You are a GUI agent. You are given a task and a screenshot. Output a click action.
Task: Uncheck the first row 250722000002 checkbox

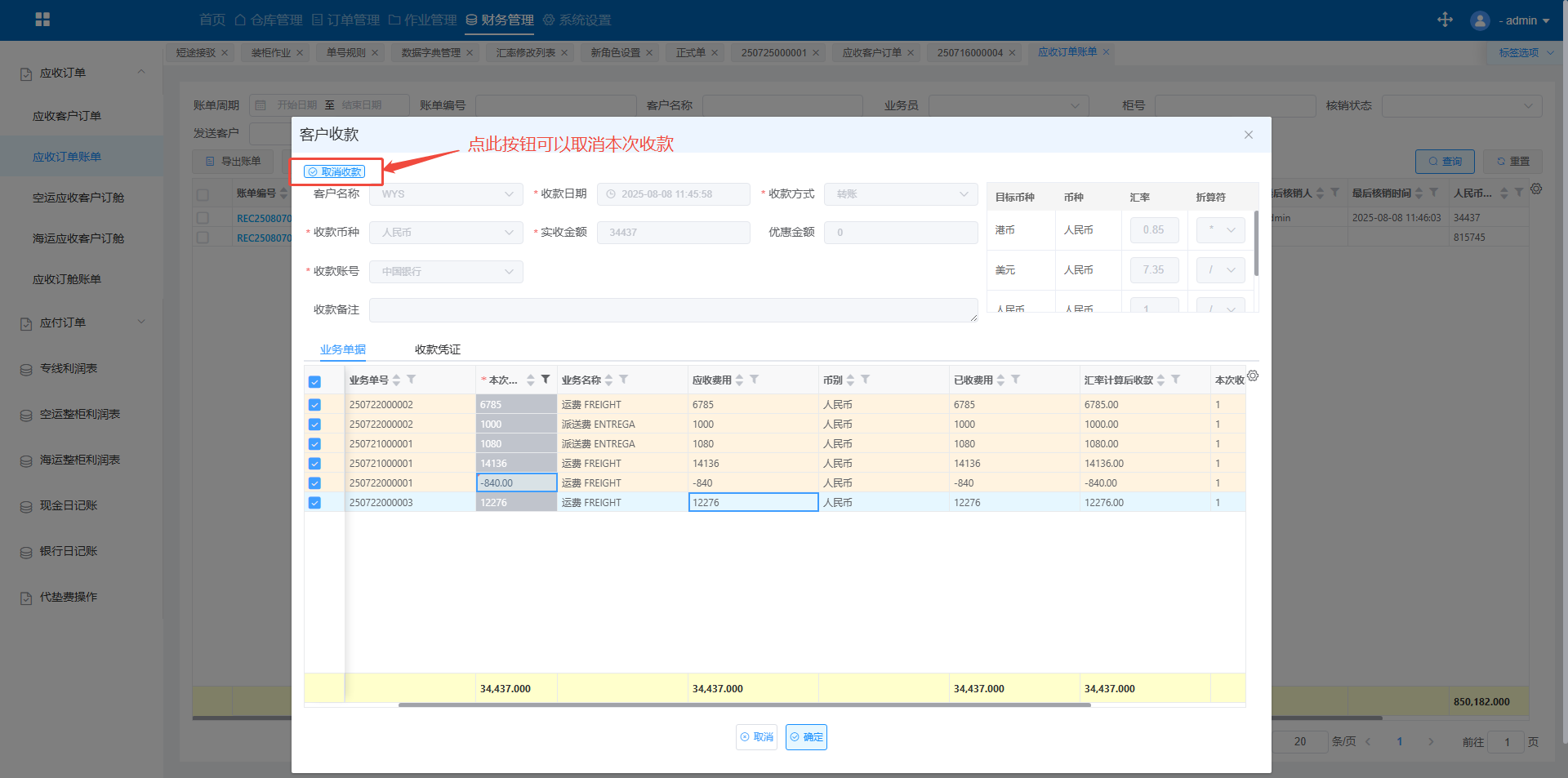coord(314,405)
